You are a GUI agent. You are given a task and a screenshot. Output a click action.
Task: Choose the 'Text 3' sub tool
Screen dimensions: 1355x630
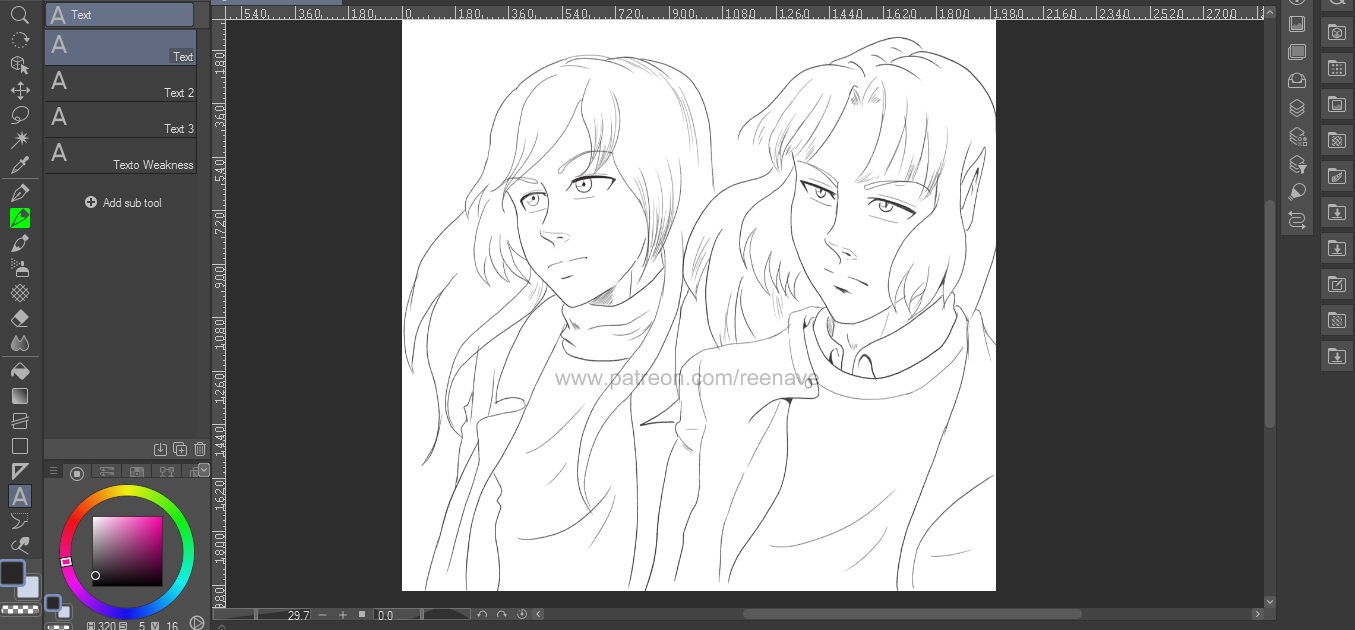pyautogui.click(x=120, y=120)
